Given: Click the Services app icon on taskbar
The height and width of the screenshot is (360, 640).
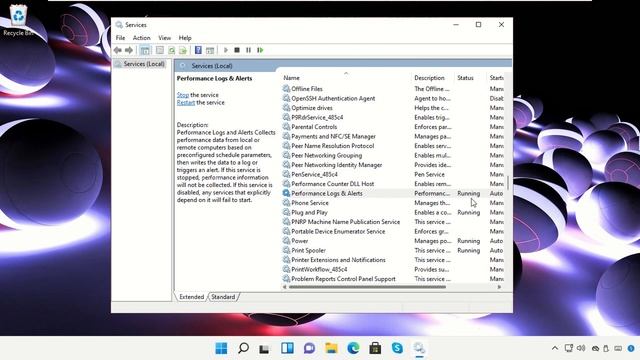Looking at the screenshot, I should pyautogui.click(x=419, y=348).
